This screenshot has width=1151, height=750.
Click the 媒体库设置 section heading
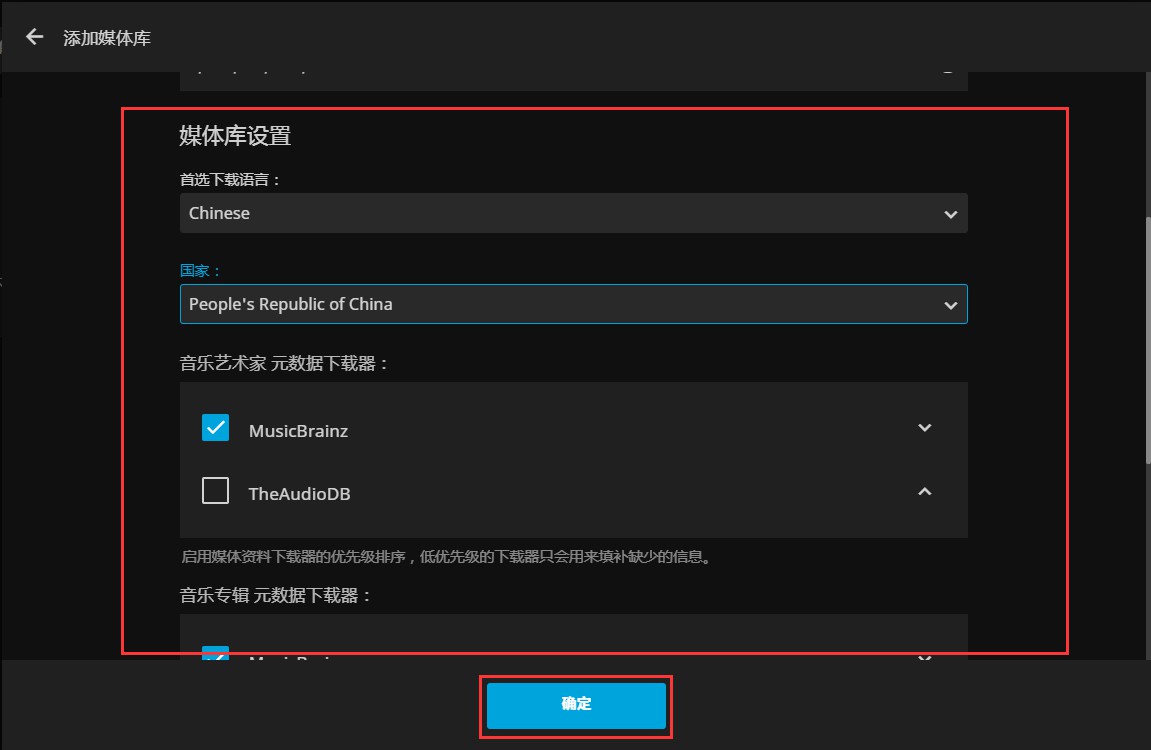pyautogui.click(x=235, y=136)
